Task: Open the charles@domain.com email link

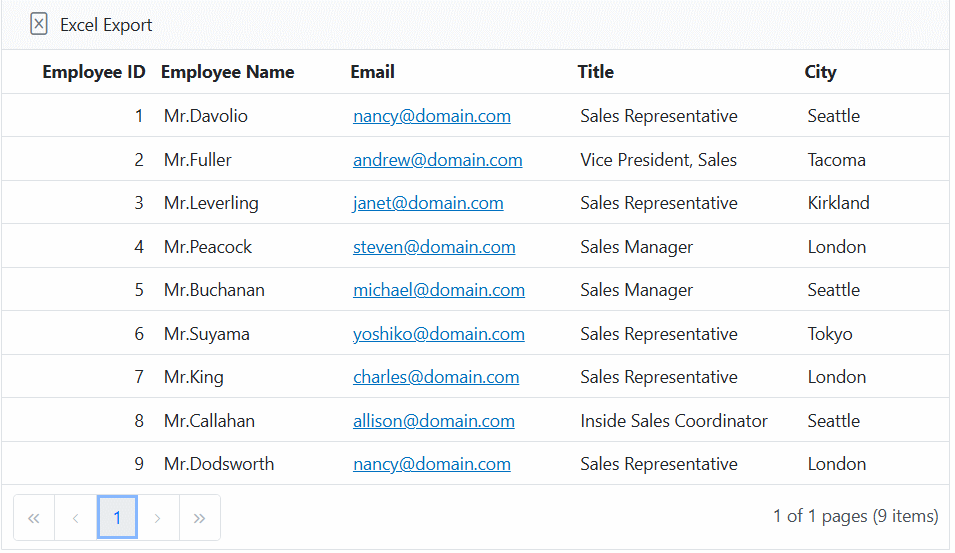Action: click(x=436, y=377)
